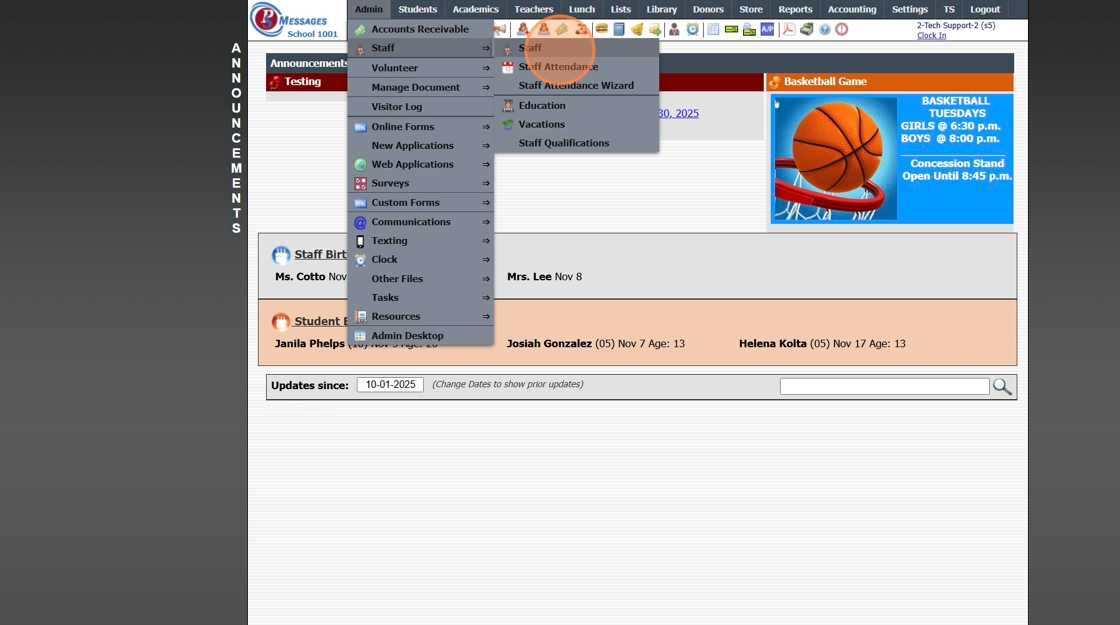Open the Academics menu
1120x625 pixels.
pyautogui.click(x=475, y=9)
